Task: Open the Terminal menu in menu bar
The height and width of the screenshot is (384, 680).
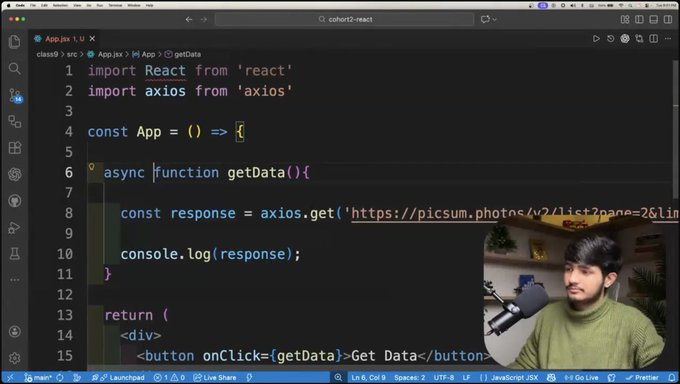Action: point(115,5)
